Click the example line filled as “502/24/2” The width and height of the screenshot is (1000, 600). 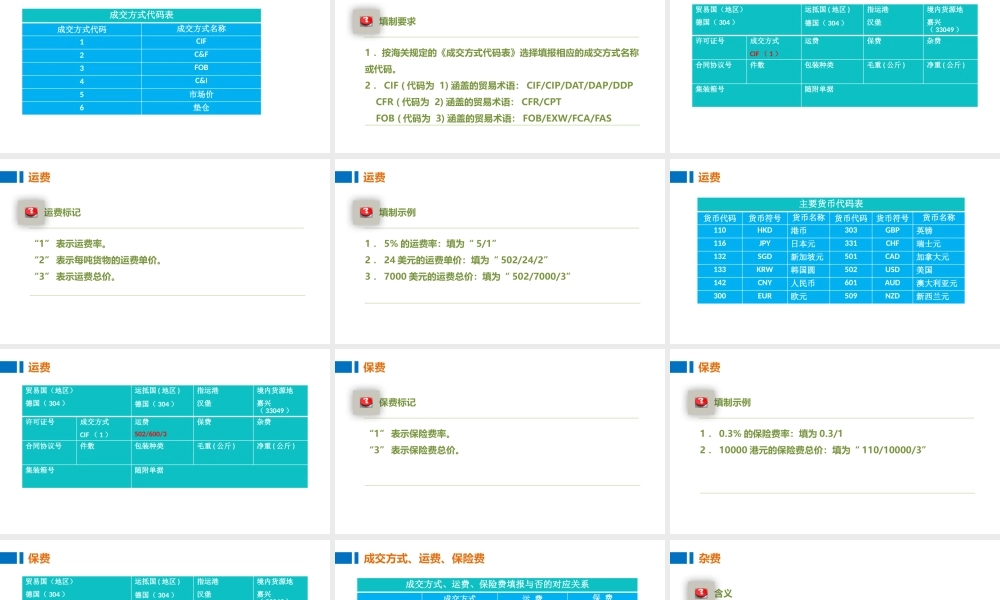tap(457, 260)
